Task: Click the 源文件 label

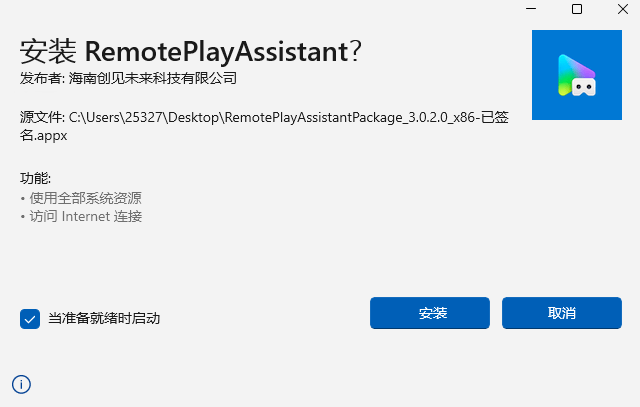Action: coord(42,118)
